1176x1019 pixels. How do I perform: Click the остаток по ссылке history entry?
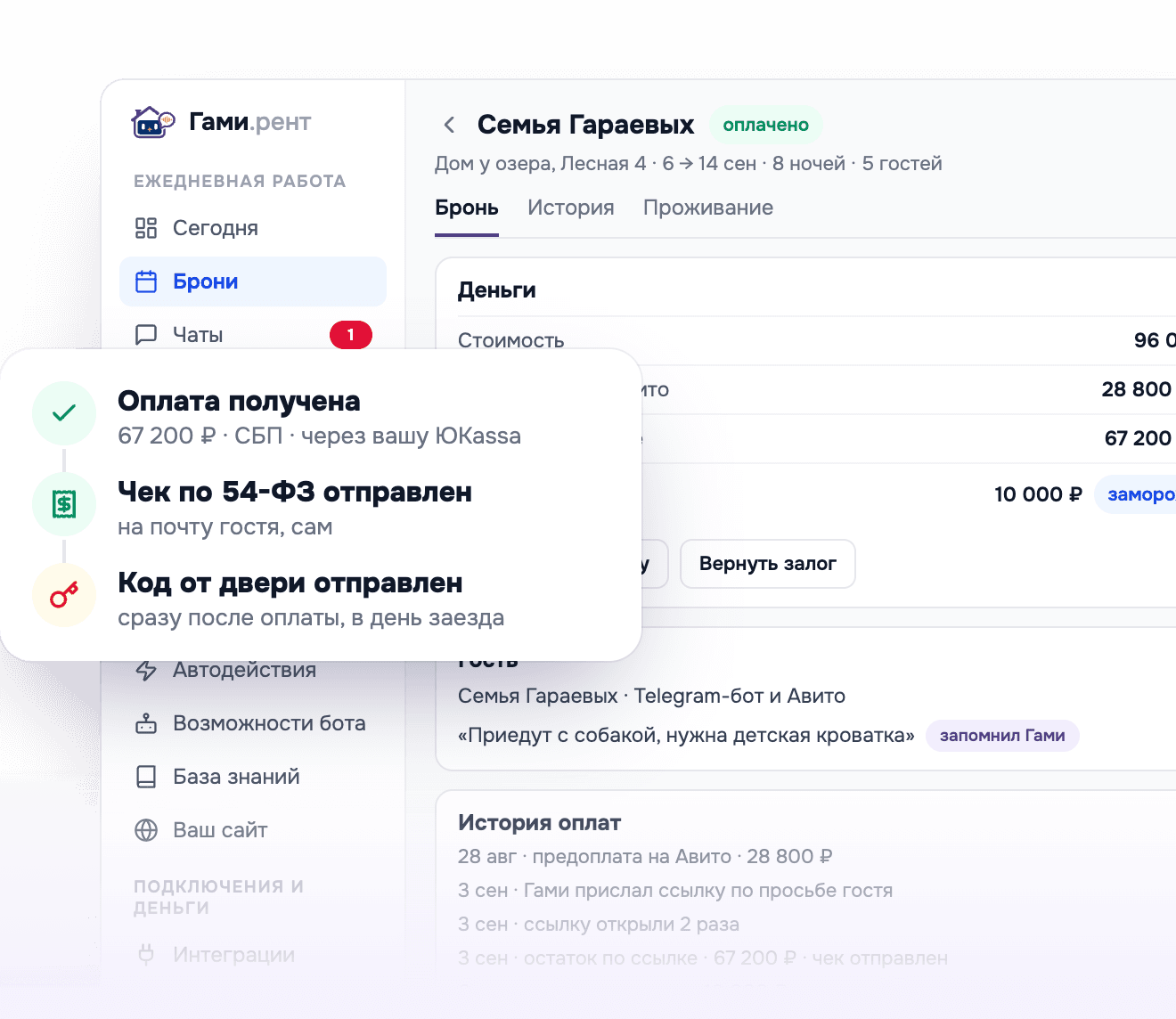click(703, 958)
